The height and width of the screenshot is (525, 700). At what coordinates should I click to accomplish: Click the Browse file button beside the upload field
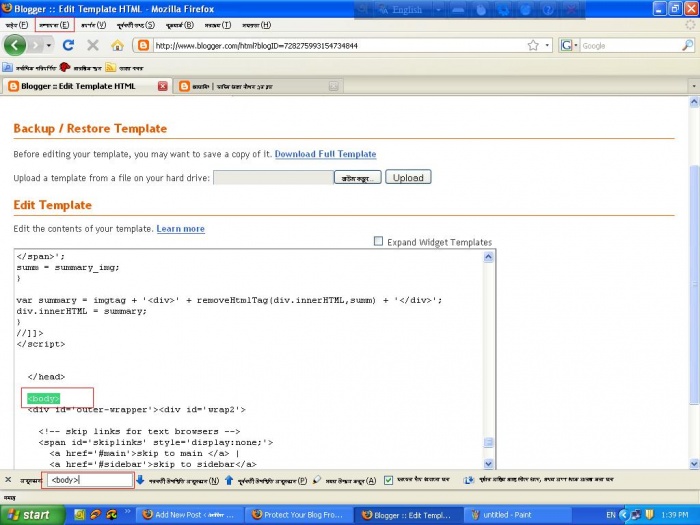358,178
